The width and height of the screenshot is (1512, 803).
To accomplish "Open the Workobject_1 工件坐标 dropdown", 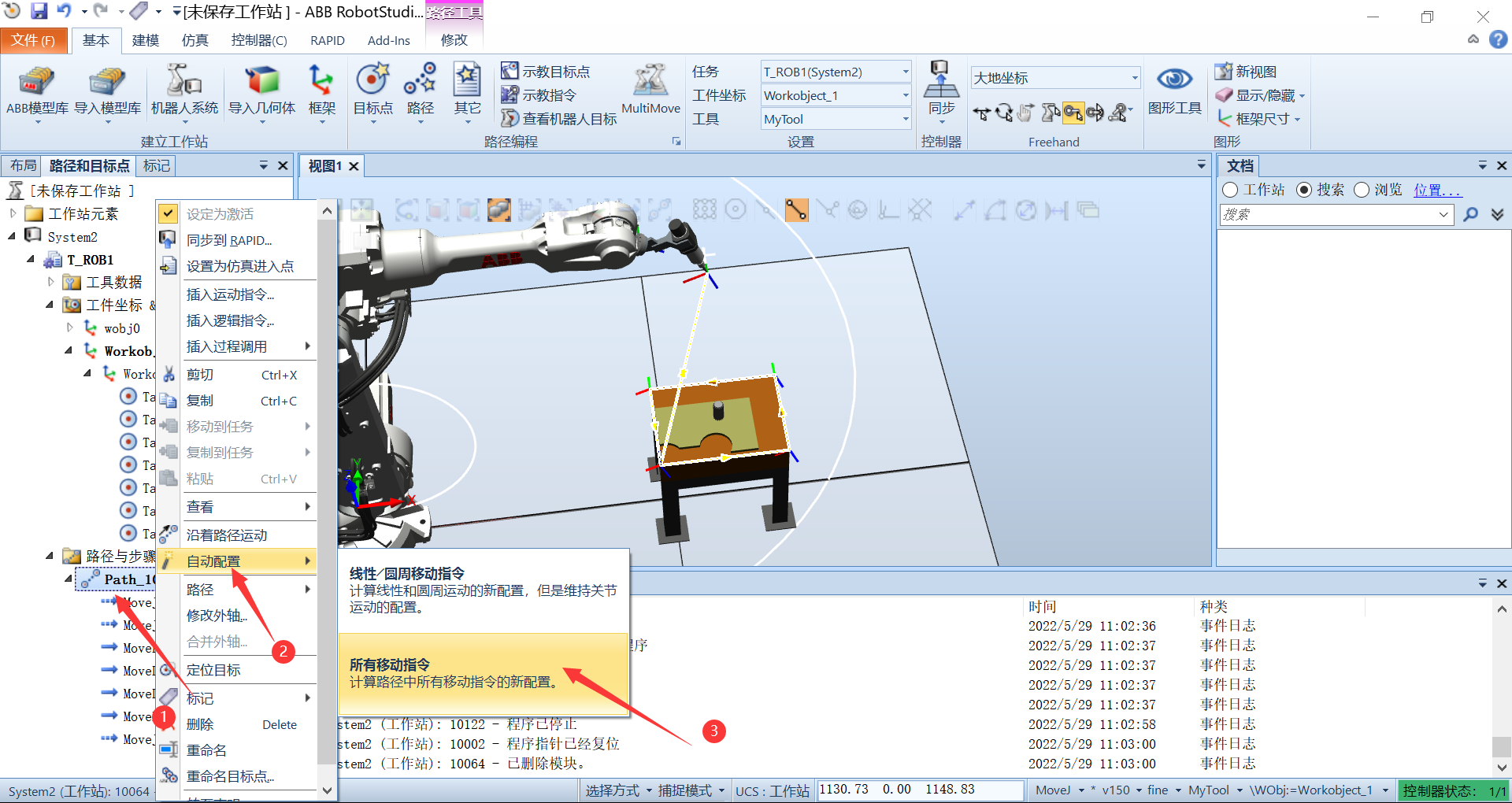I will point(906,95).
